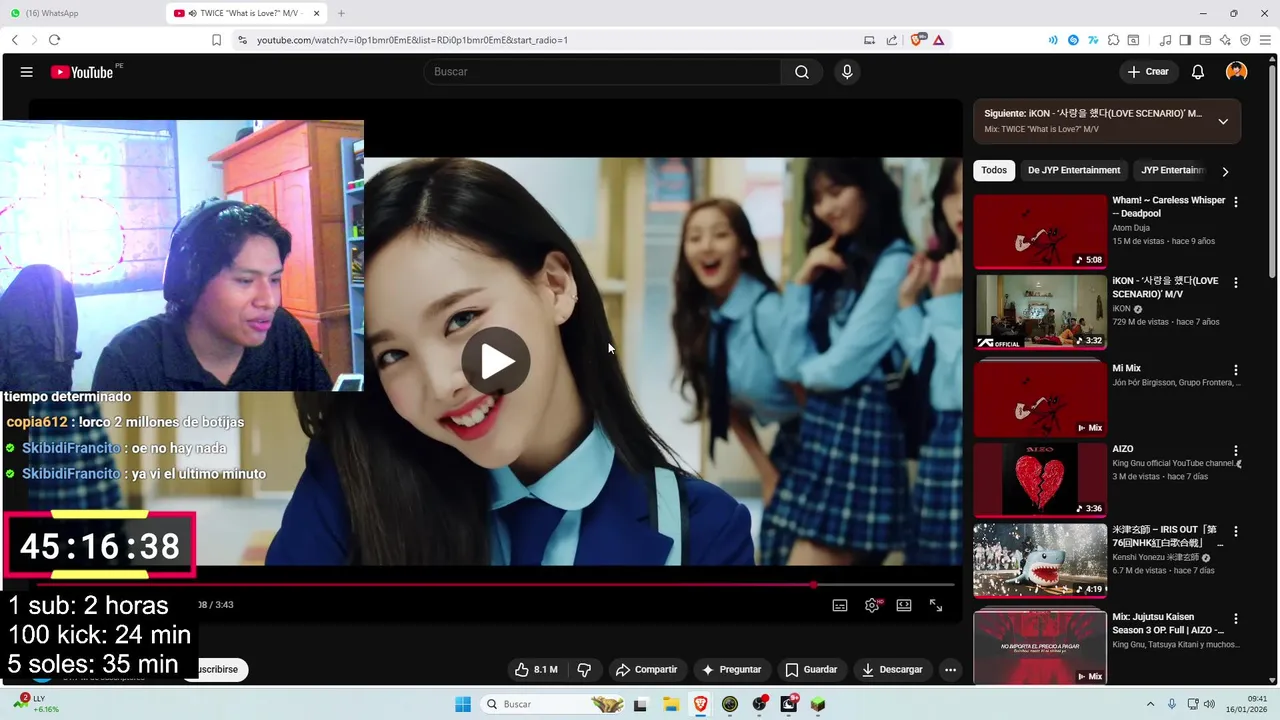
Task: Like the video with 8.1 M likes
Action: pos(536,670)
